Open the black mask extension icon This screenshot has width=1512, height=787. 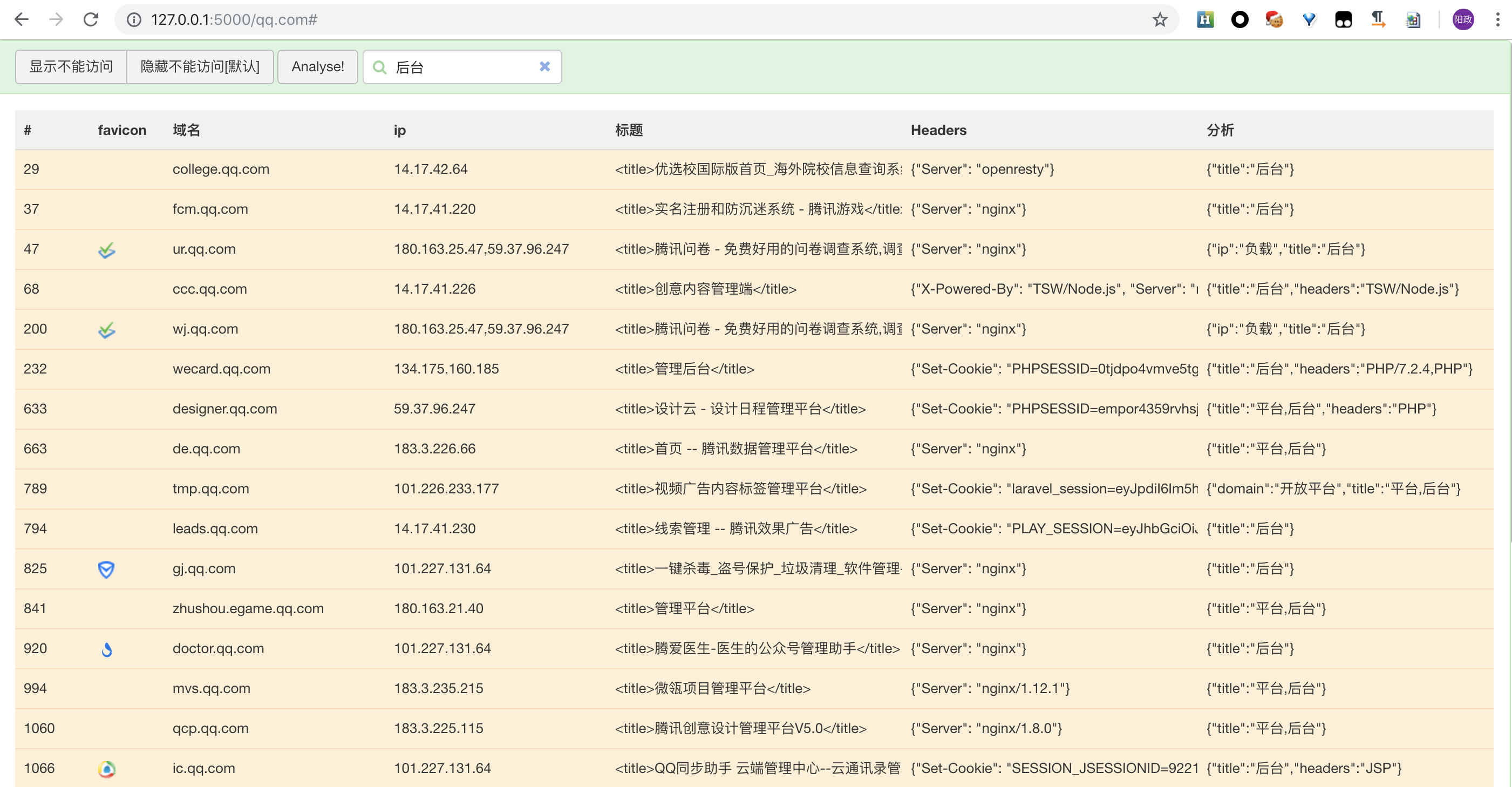[1344, 20]
